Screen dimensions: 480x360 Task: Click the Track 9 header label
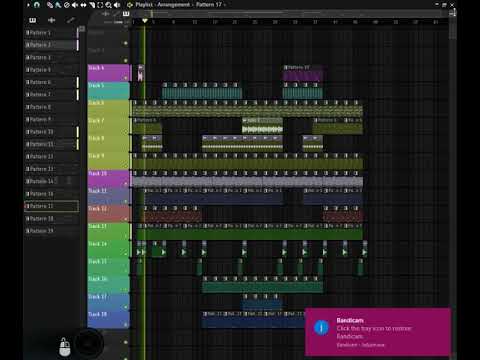96,156
